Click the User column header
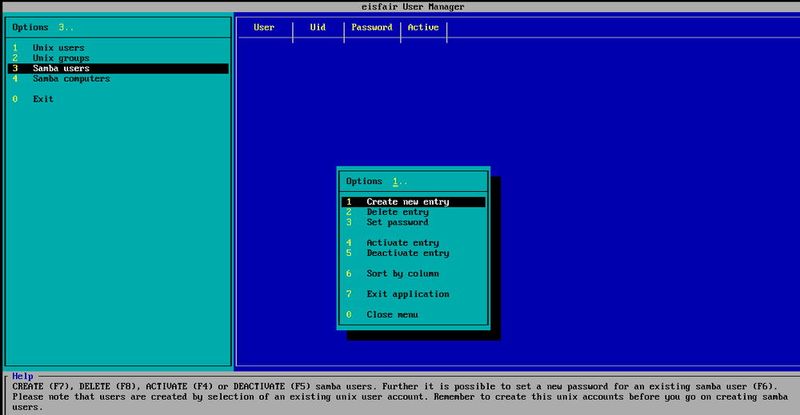800x415 pixels. 264,28
